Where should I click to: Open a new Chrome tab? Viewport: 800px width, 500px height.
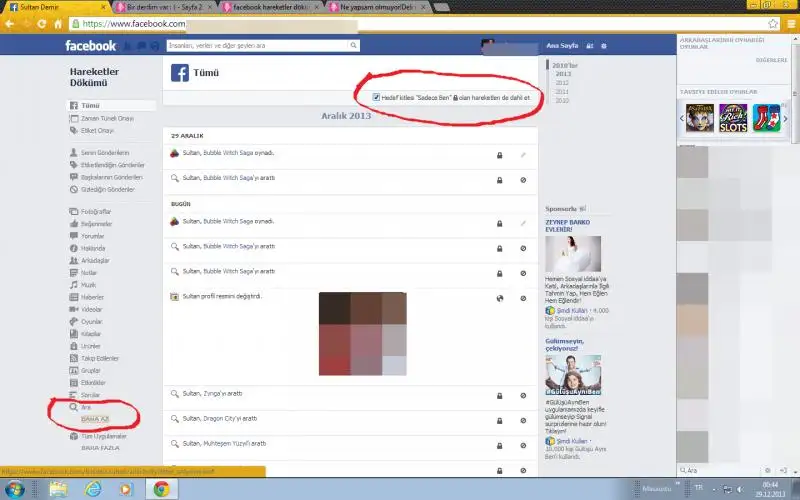pos(441,7)
